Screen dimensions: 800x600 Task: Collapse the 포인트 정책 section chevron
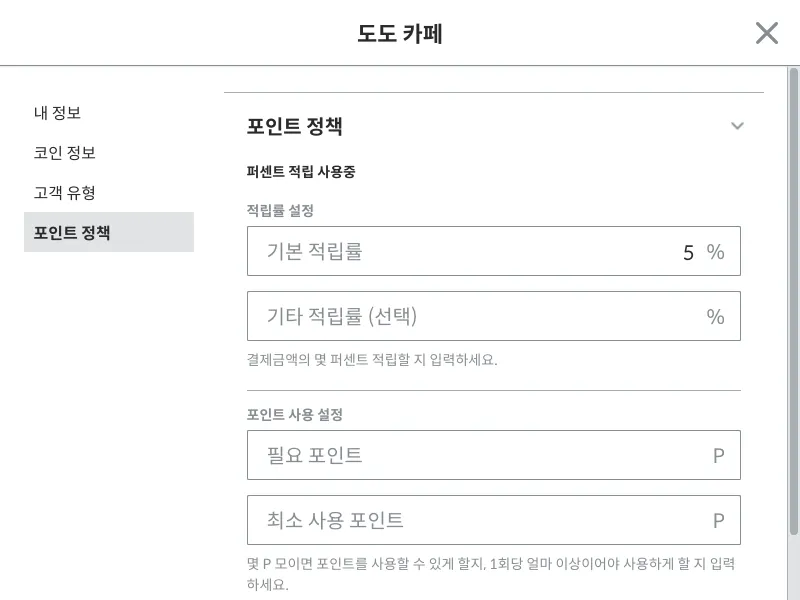[737, 126]
